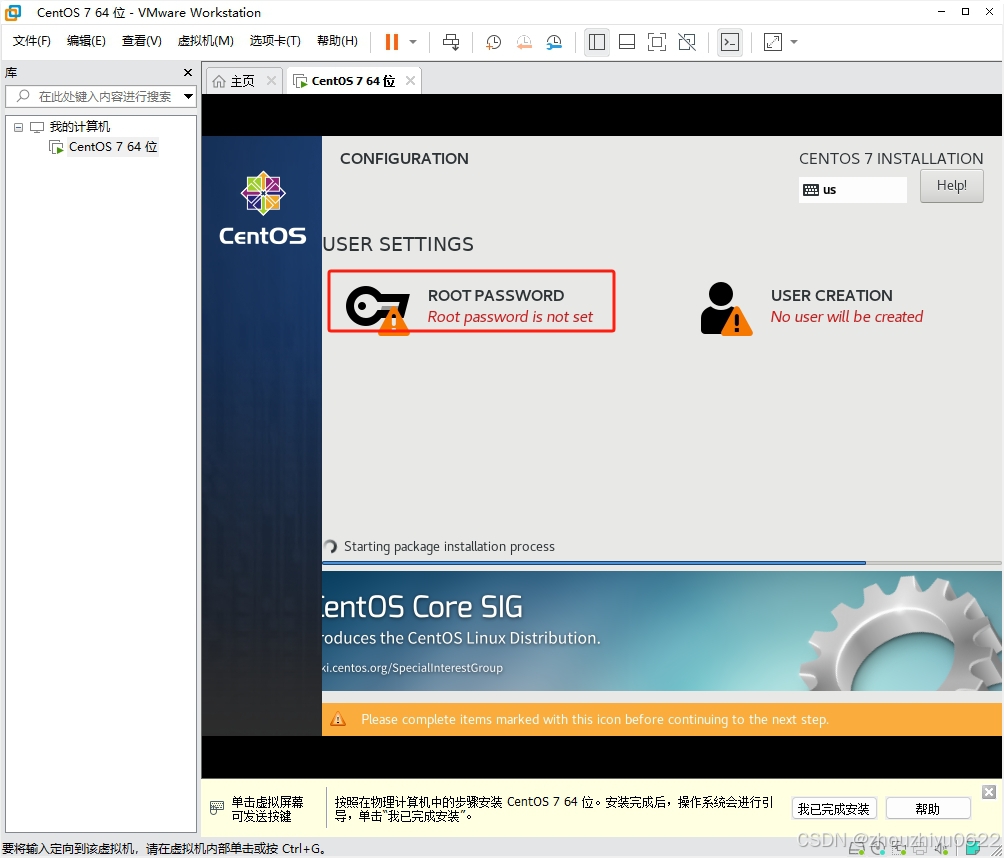Select 我的计算机 in the library tree

[x=79, y=127]
